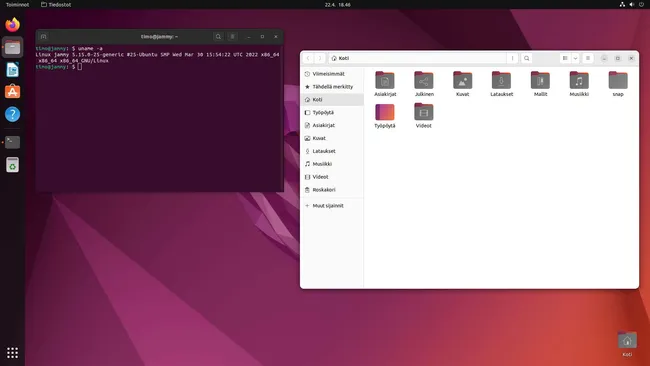650x366 pixels.
Task: Click the volume icon in top bar
Action: point(632,5)
